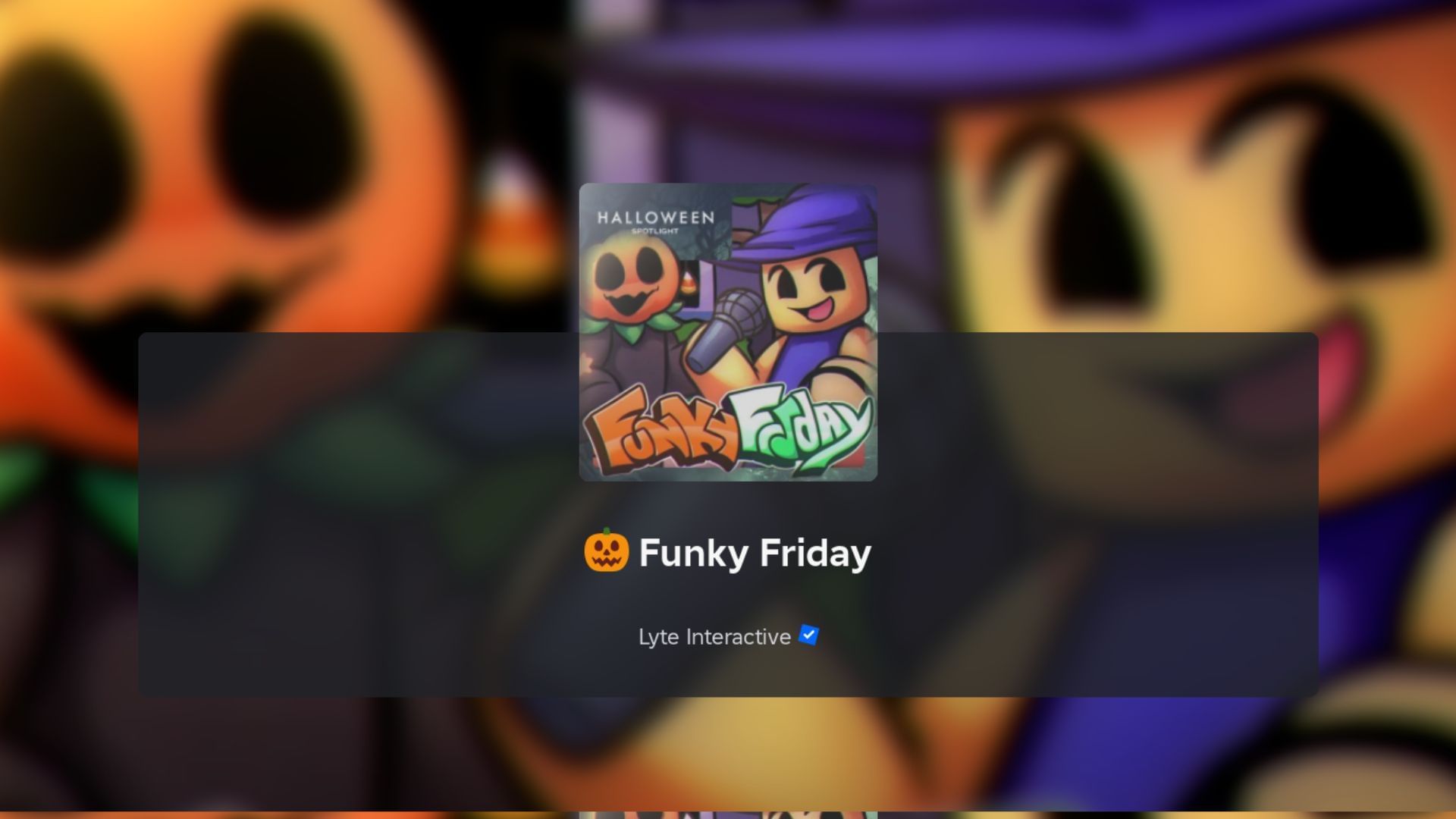
Task: Click the partial thumbnail strip at bottom
Action: coord(728,815)
